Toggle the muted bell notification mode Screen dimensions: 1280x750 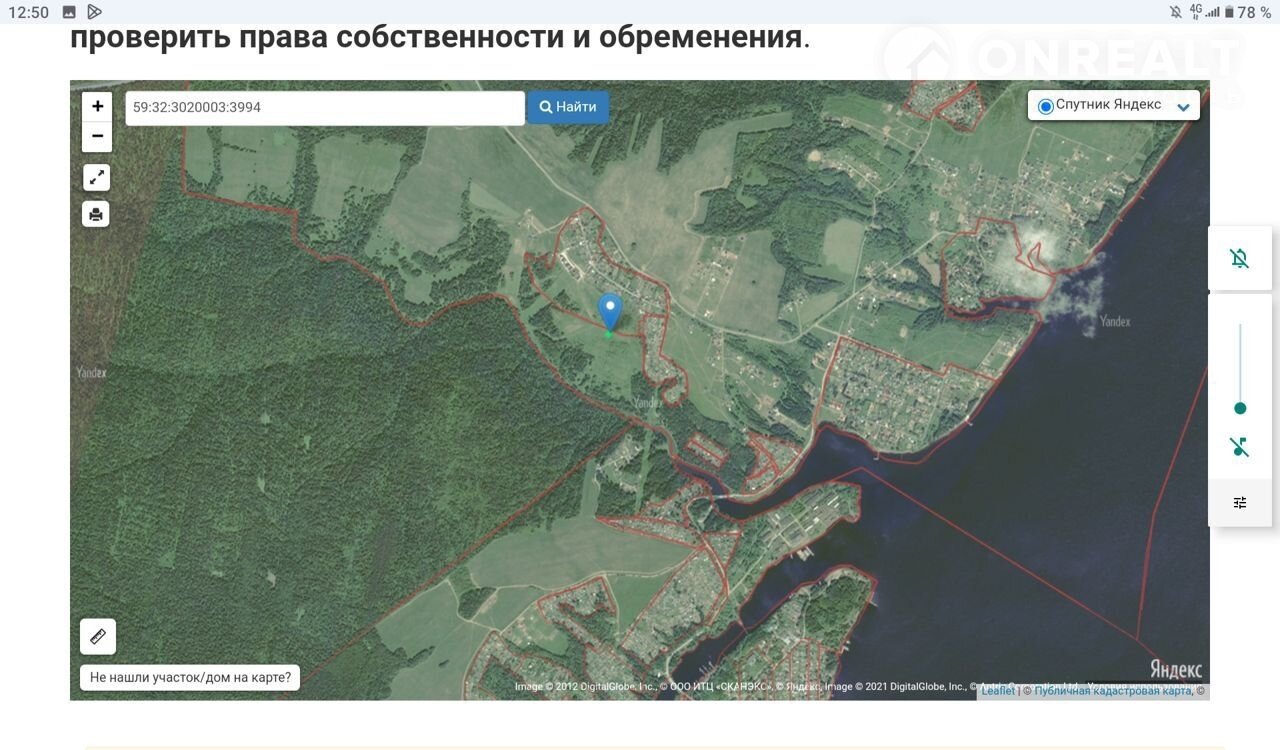pyautogui.click(x=1240, y=259)
